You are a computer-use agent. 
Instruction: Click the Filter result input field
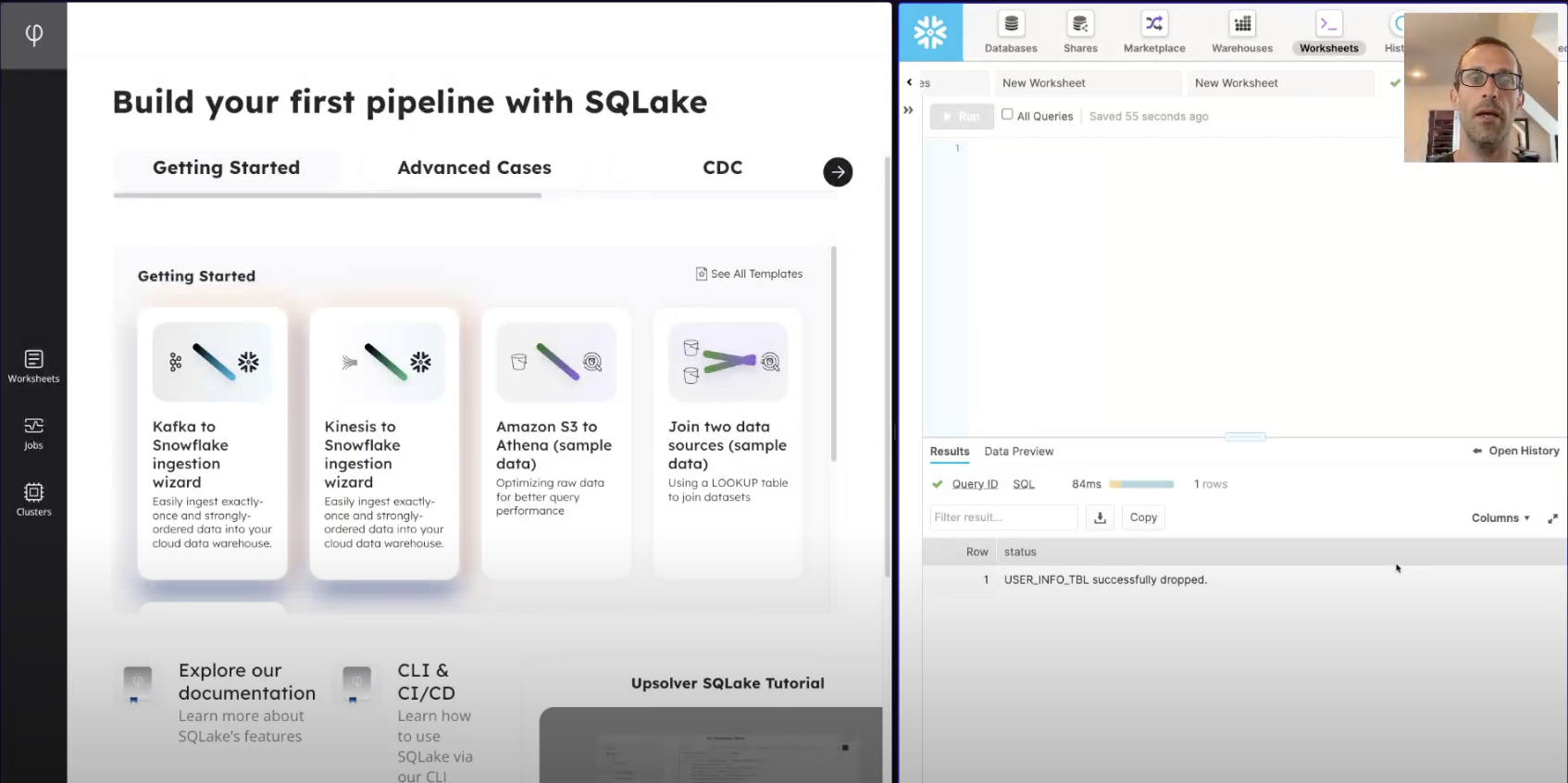coord(1003,517)
